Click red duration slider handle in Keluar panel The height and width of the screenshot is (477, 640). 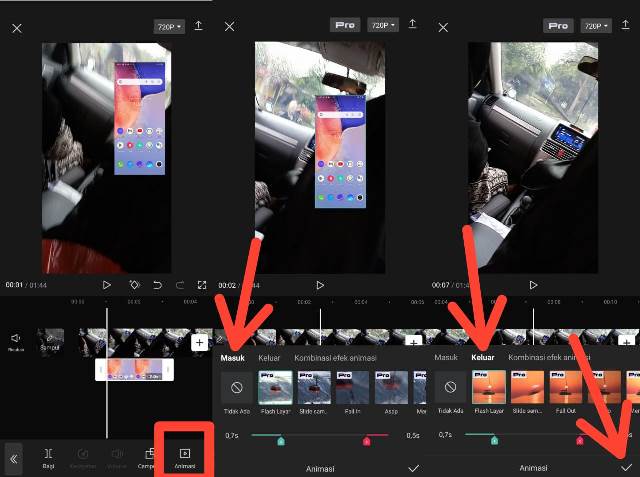pyautogui.click(x=580, y=440)
